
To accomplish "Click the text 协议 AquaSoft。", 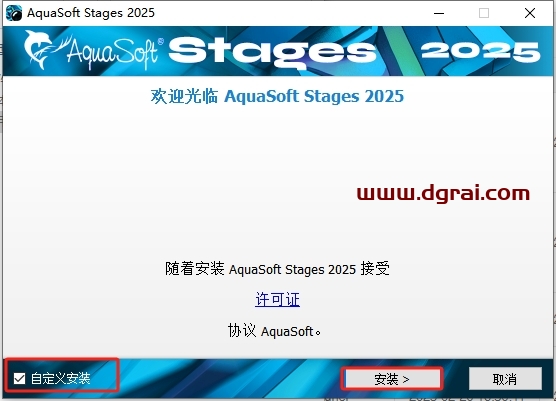I will point(274,331).
